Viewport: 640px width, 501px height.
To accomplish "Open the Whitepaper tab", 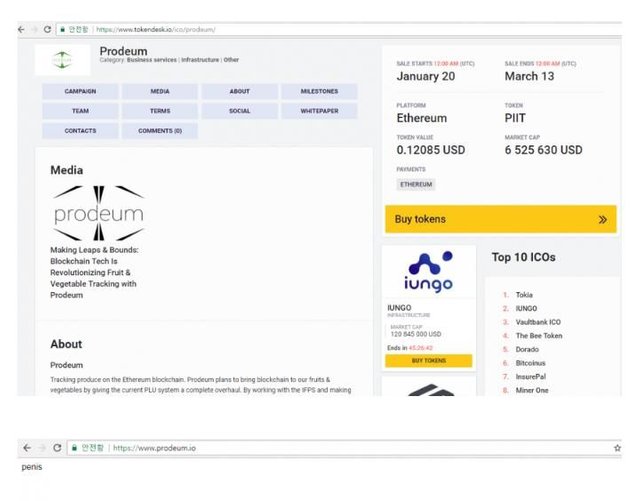I will coord(319,111).
